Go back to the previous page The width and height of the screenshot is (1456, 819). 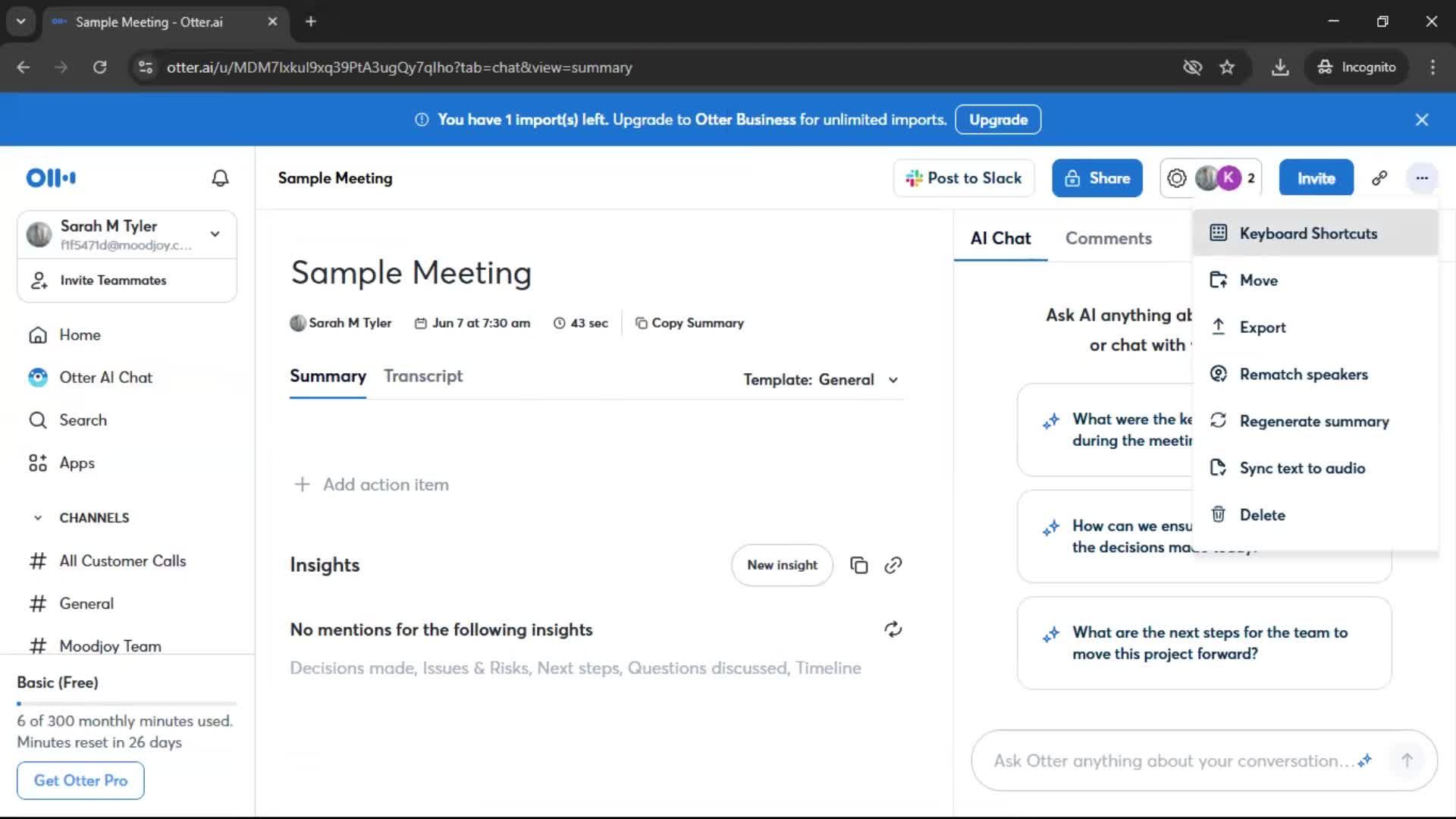point(24,67)
